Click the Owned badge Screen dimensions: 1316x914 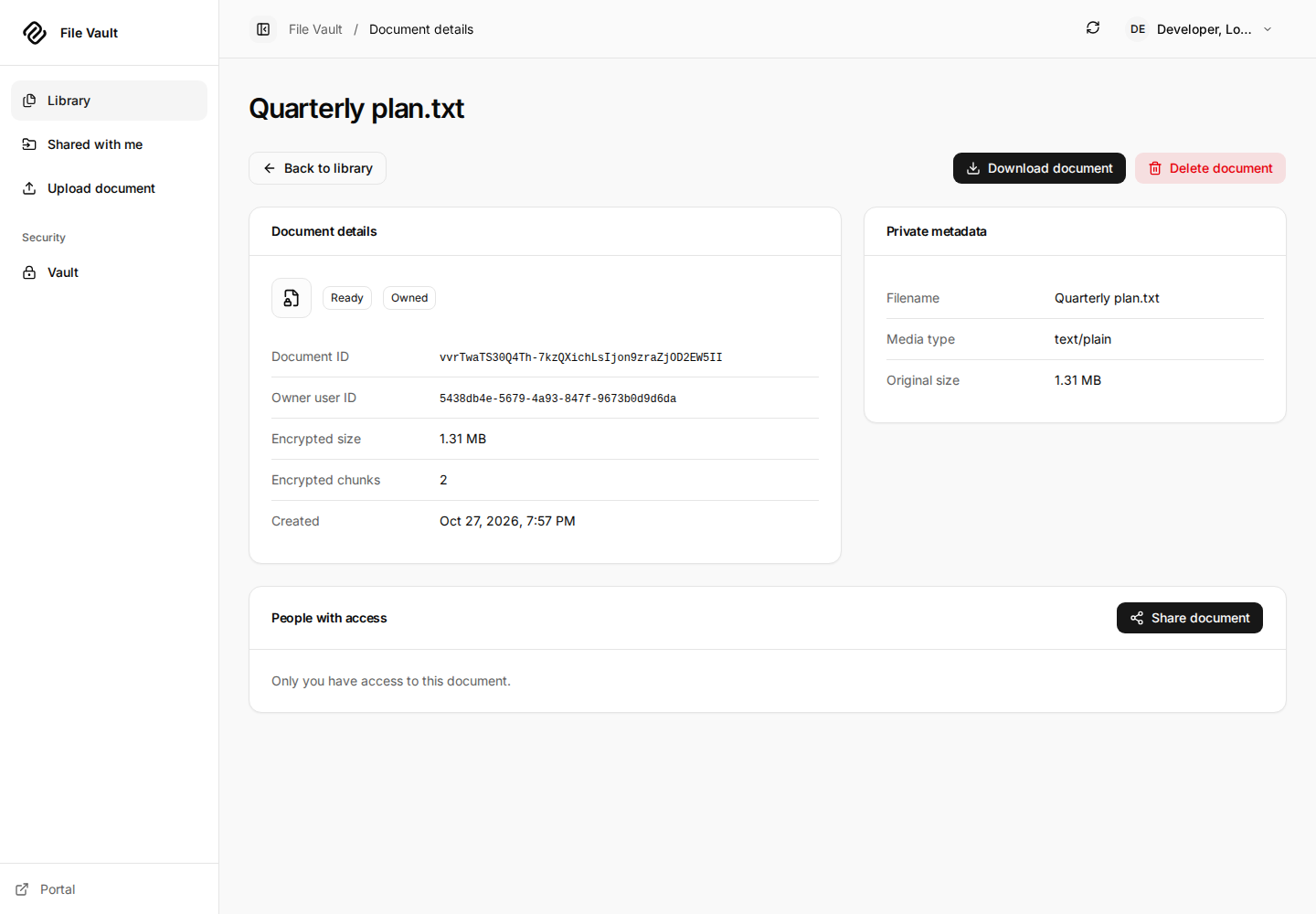[x=409, y=298]
